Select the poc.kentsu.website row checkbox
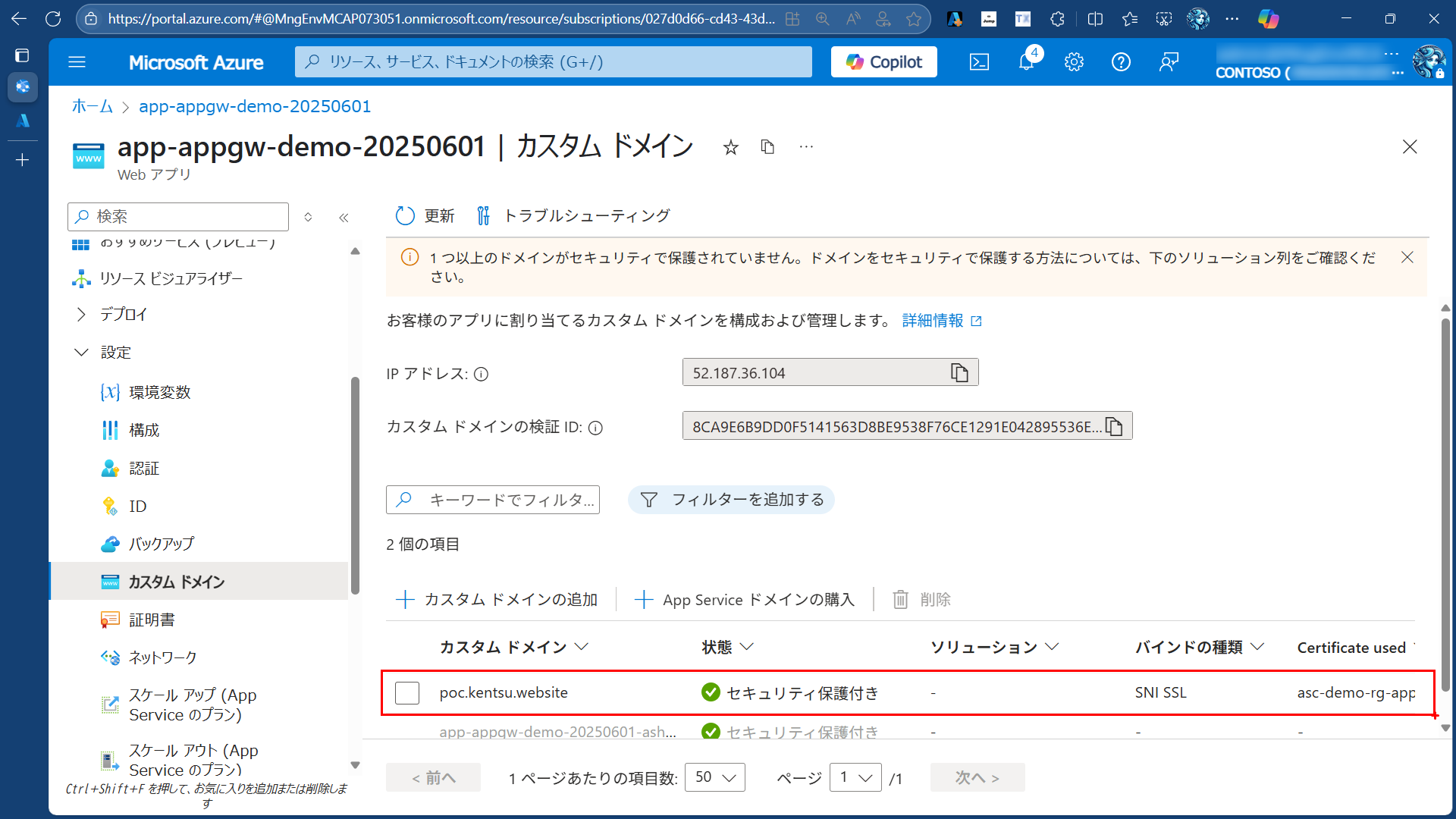 click(407, 692)
